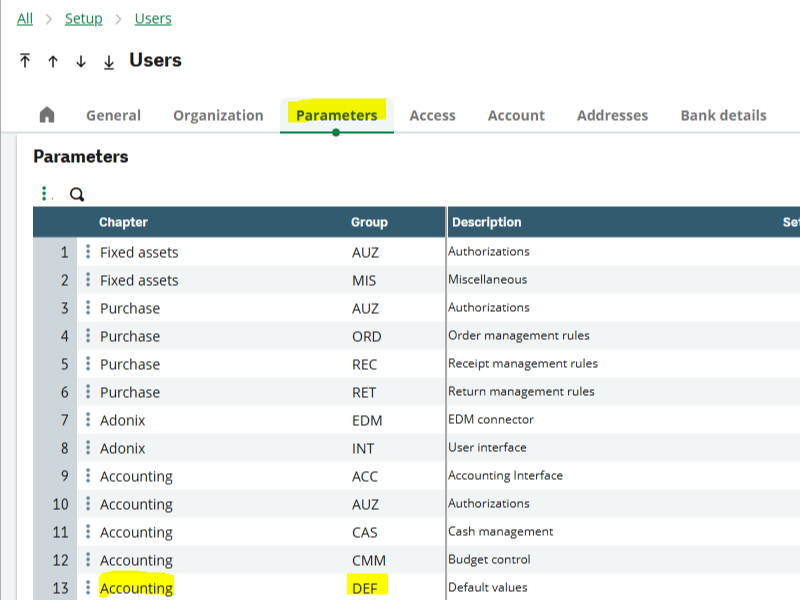Open row actions for the Fixed assets AUZ row
The height and width of the screenshot is (601, 800).
[85, 252]
